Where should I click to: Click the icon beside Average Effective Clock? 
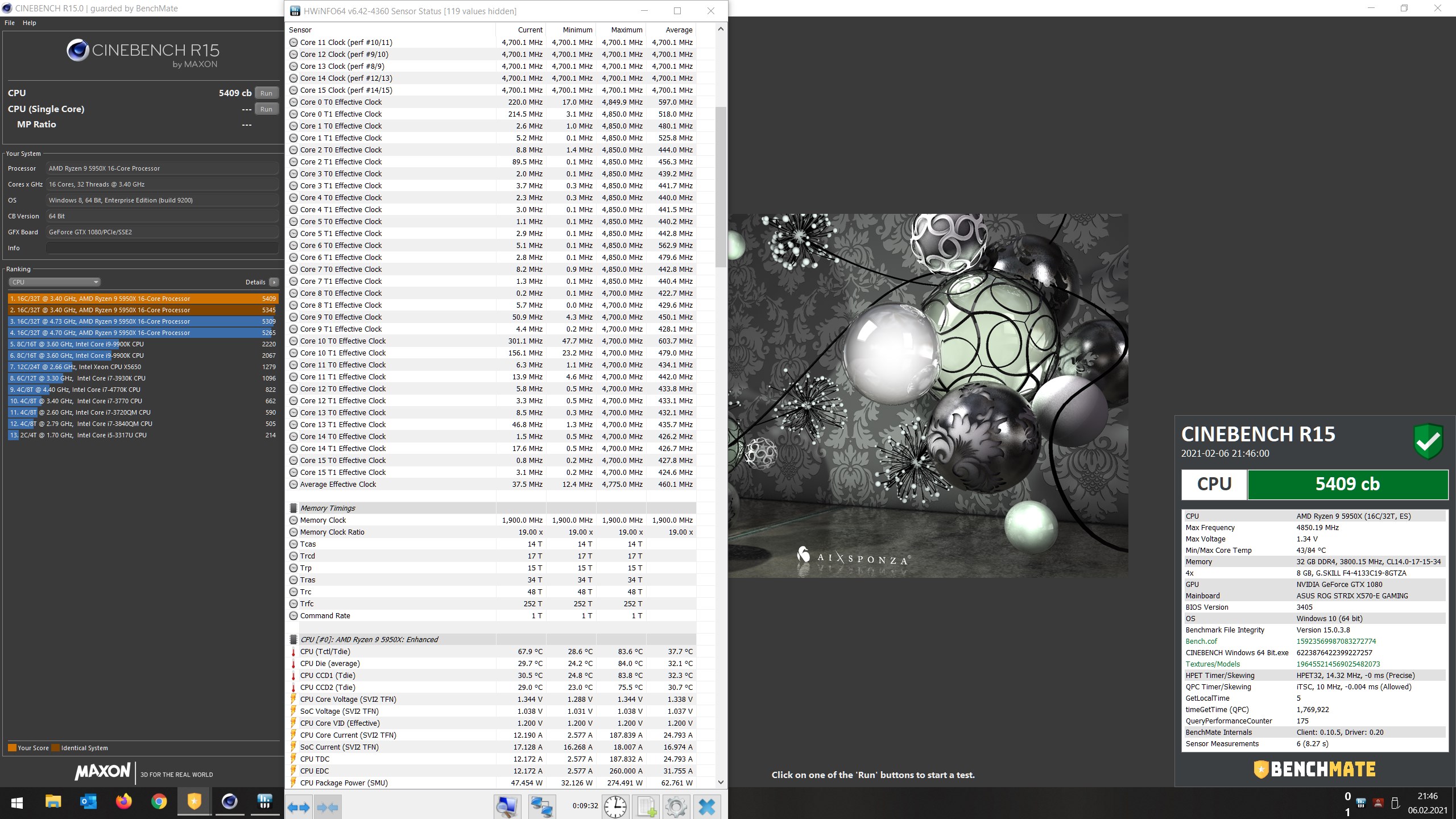coord(293,485)
